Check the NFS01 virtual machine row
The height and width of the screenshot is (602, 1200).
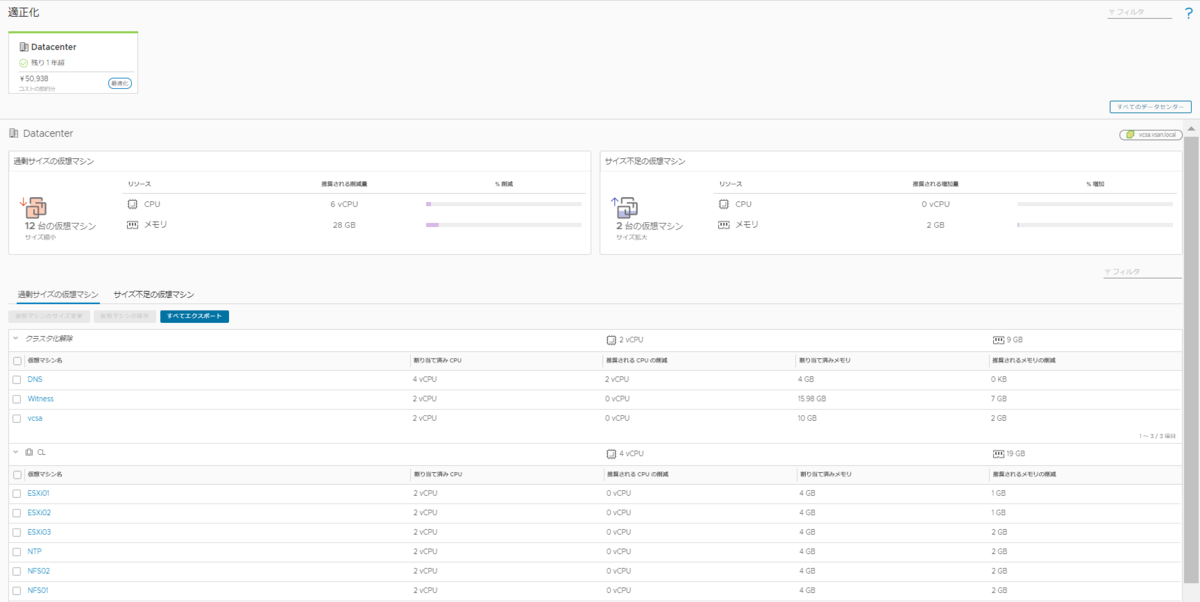tap(17, 590)
